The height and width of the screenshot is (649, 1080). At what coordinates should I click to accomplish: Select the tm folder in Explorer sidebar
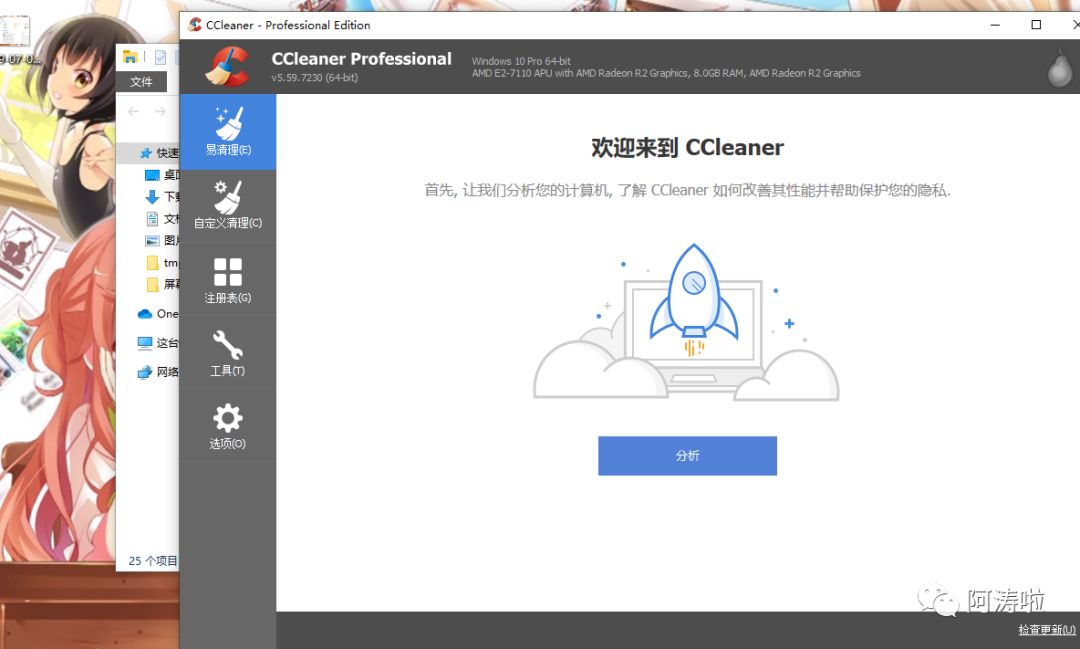(x=162, y=262)
